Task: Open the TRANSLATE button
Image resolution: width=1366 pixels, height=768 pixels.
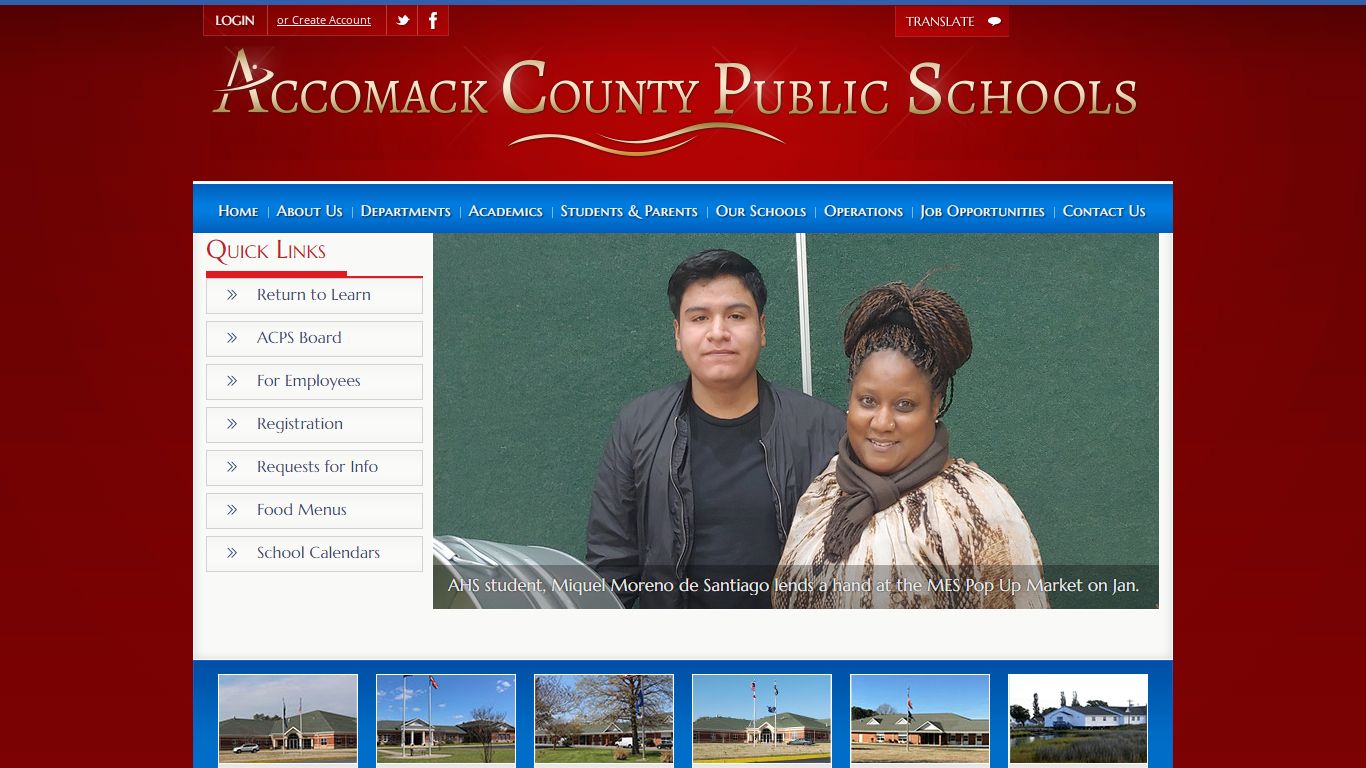Action: pos(952,21)
